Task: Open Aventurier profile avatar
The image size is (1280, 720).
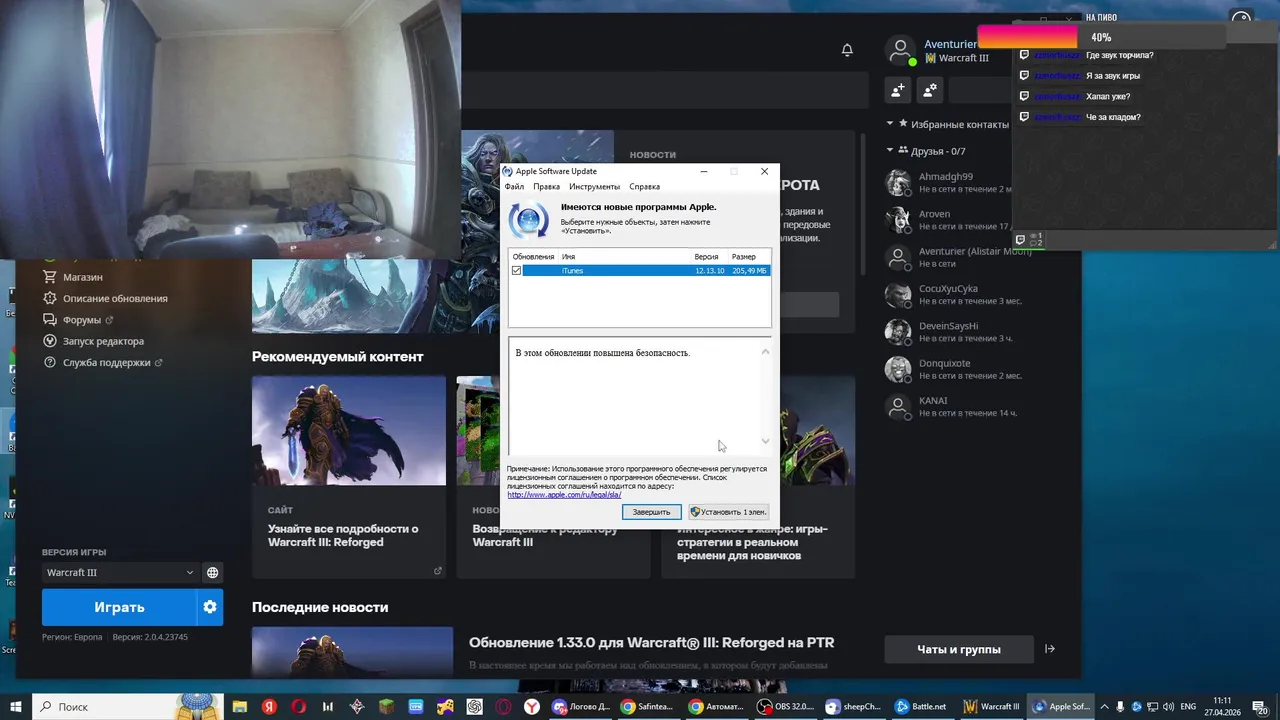Action: [x=900, y=50]
